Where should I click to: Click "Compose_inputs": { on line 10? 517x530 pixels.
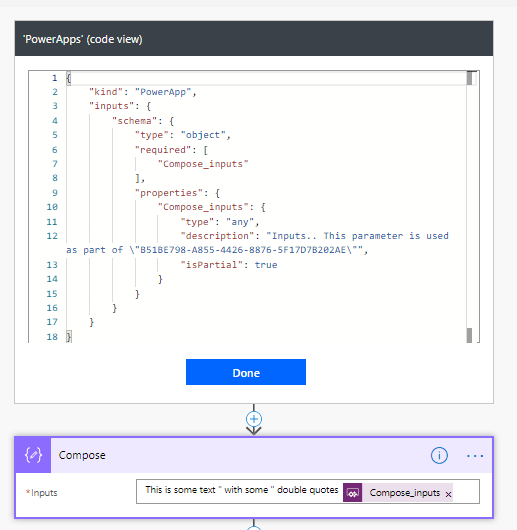click(212, 207)
